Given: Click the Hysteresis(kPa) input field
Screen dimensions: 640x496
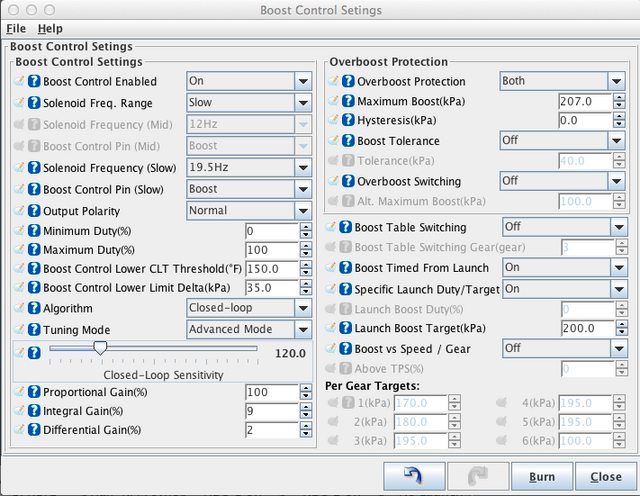Looking at the screenshot, I should [x=585, y=120].
